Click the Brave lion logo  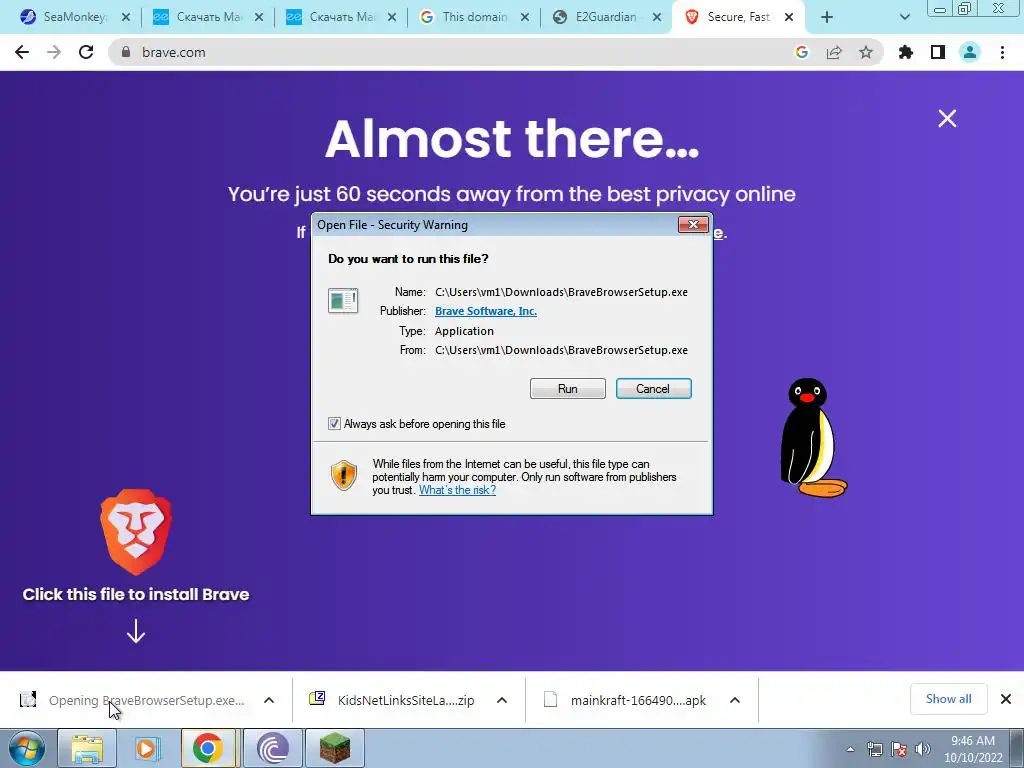pos(136,532)
